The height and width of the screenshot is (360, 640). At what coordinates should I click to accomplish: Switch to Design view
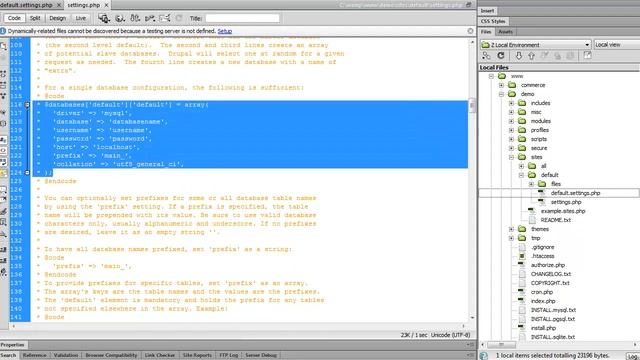click(58, 18)
